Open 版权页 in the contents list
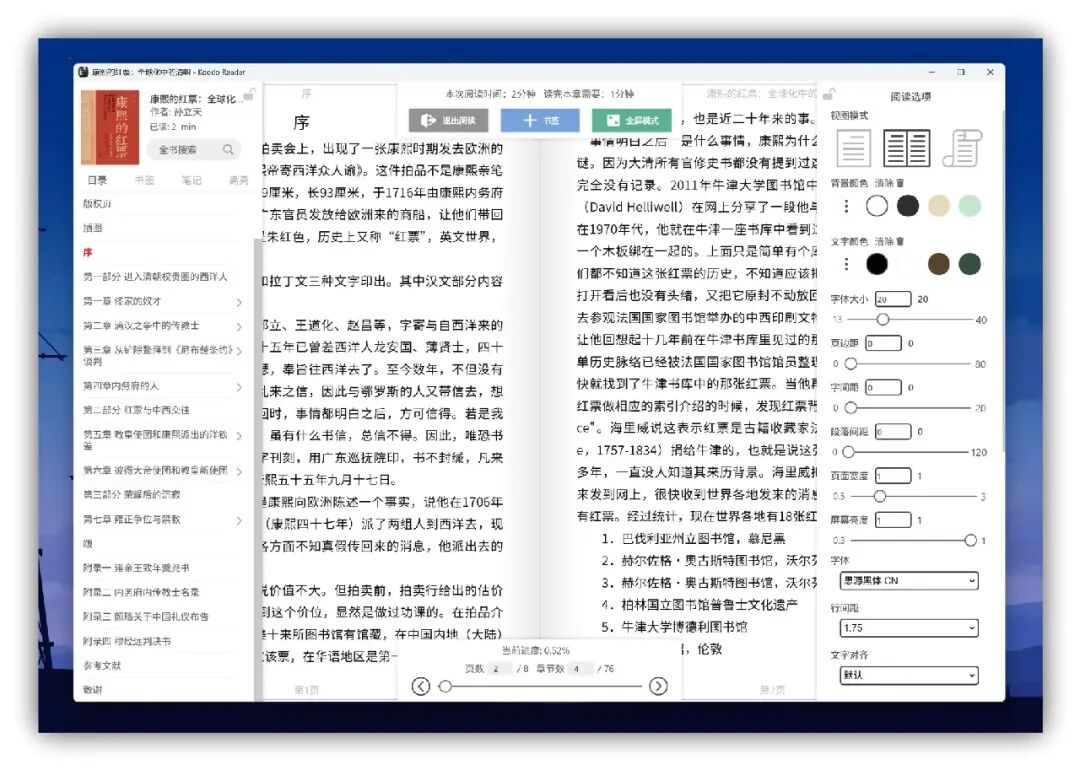The height and width of the screenshot is (770, 1080). point(97,204)
